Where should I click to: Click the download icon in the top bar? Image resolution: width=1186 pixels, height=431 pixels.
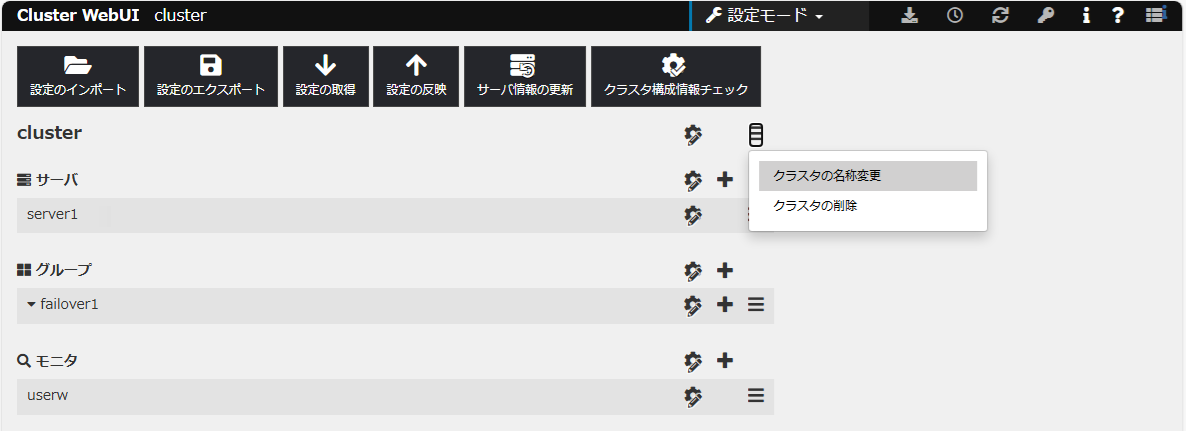[x=909, y=16]
